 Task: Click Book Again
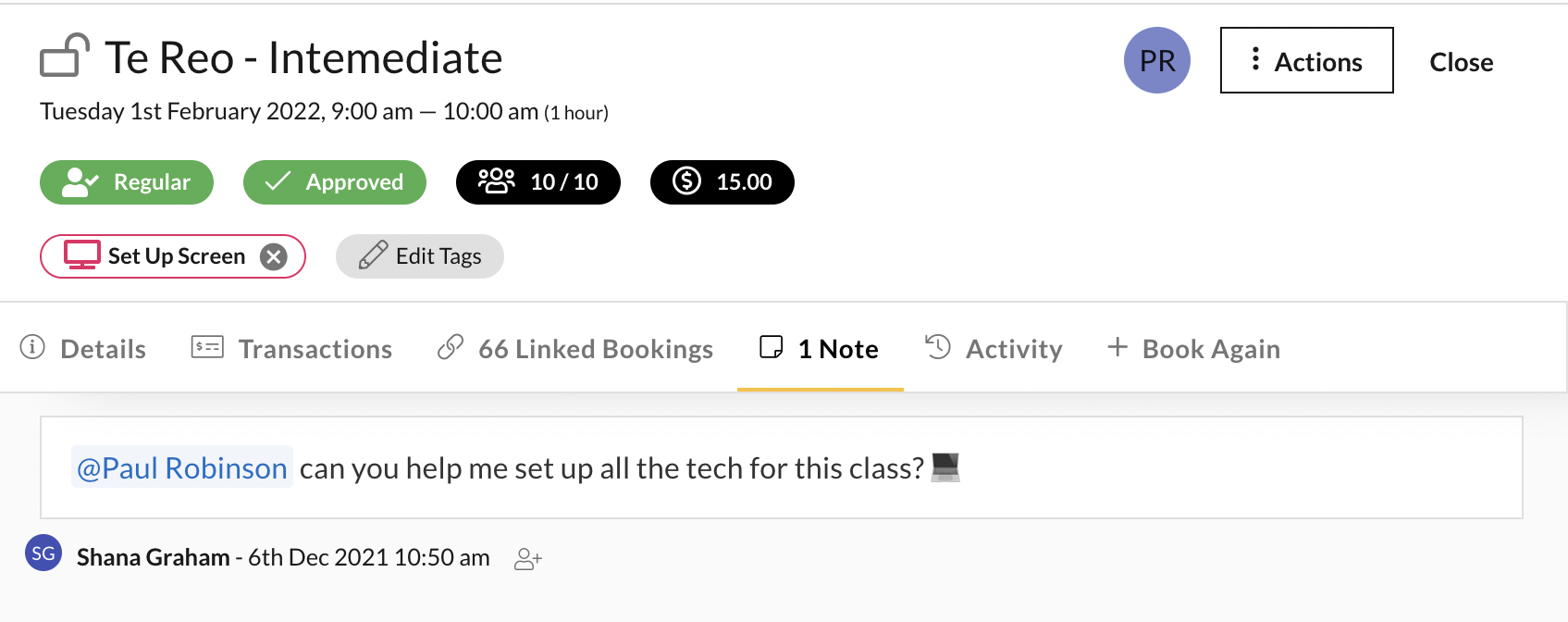tap(1193, 348)
